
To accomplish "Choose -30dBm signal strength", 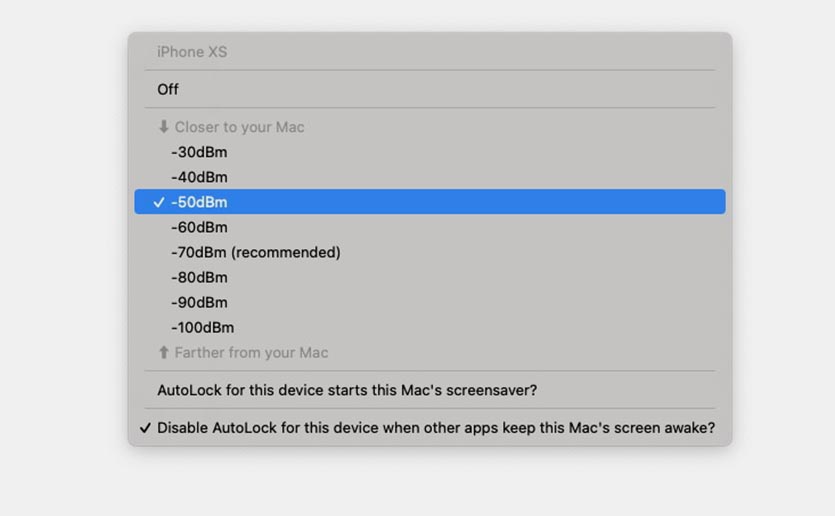I will coord(199,152).
